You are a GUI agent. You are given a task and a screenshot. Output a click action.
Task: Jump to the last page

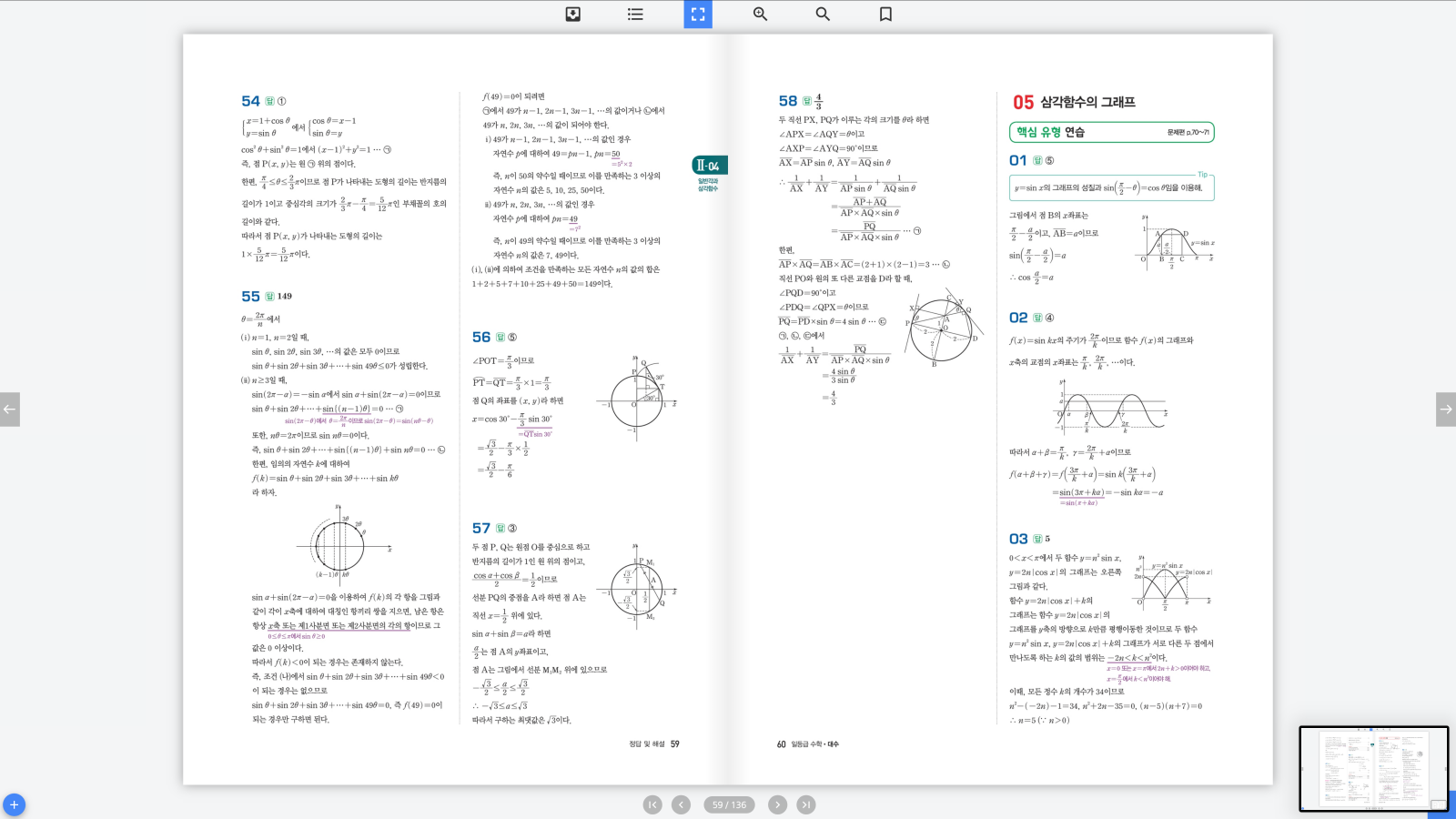806,804
